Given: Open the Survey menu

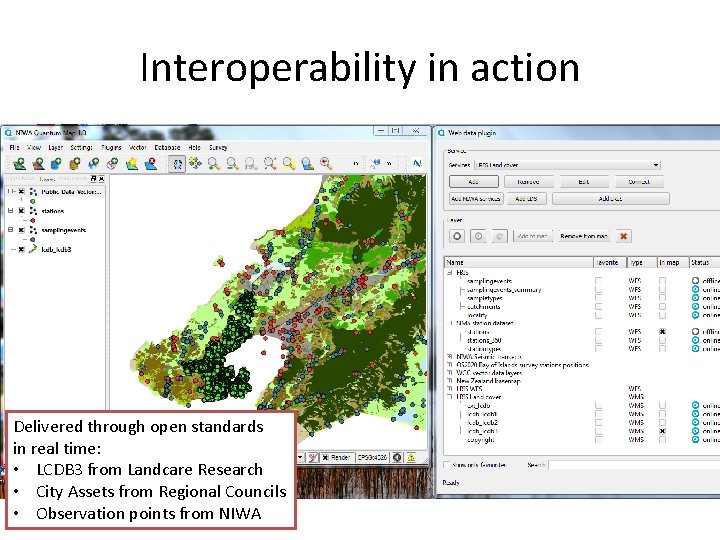Looking at the screenshot, I should coord(218,147).
